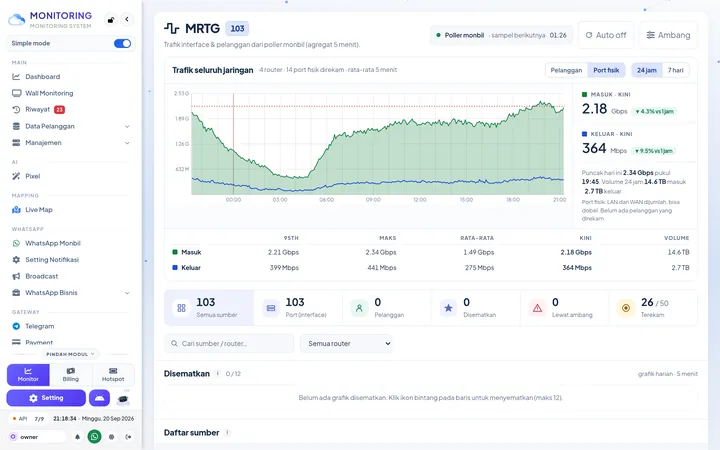The image size is (720, 450).
Task: Expand the Data Pelanggan menu chevron
Action: (x=127, y=127)
